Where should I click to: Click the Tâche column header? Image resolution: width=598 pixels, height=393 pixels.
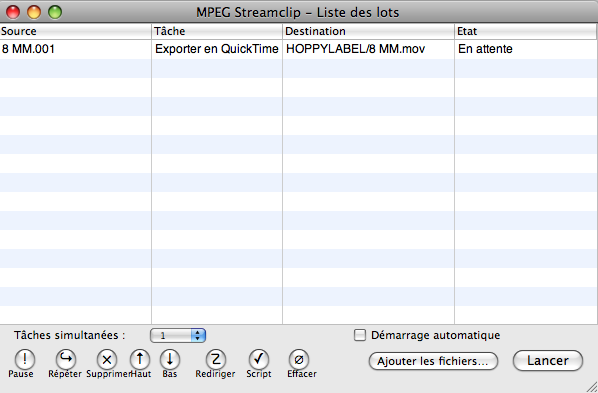[217, 31]
